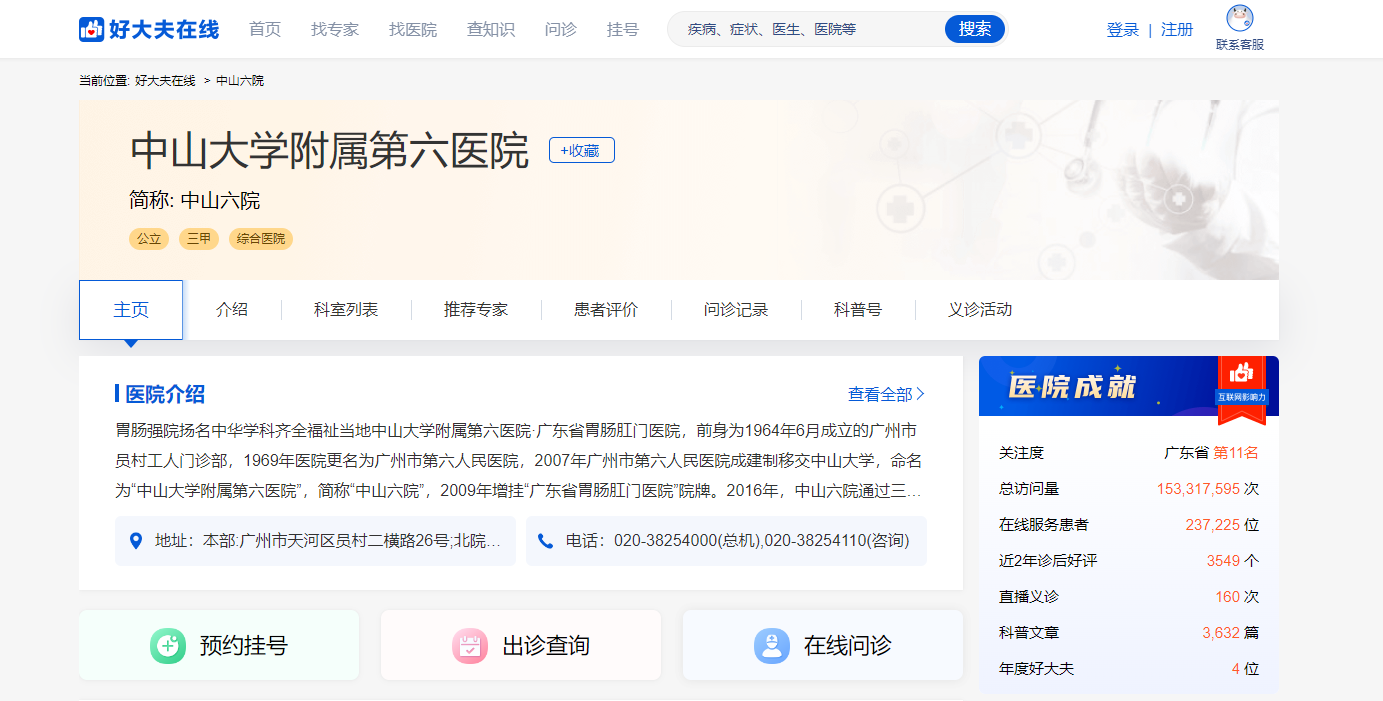The width and height of the screenshot is (1383, 701).
Task: Click online patients value 237,225
Action: pyautogui.click(x=1213, y=525)
